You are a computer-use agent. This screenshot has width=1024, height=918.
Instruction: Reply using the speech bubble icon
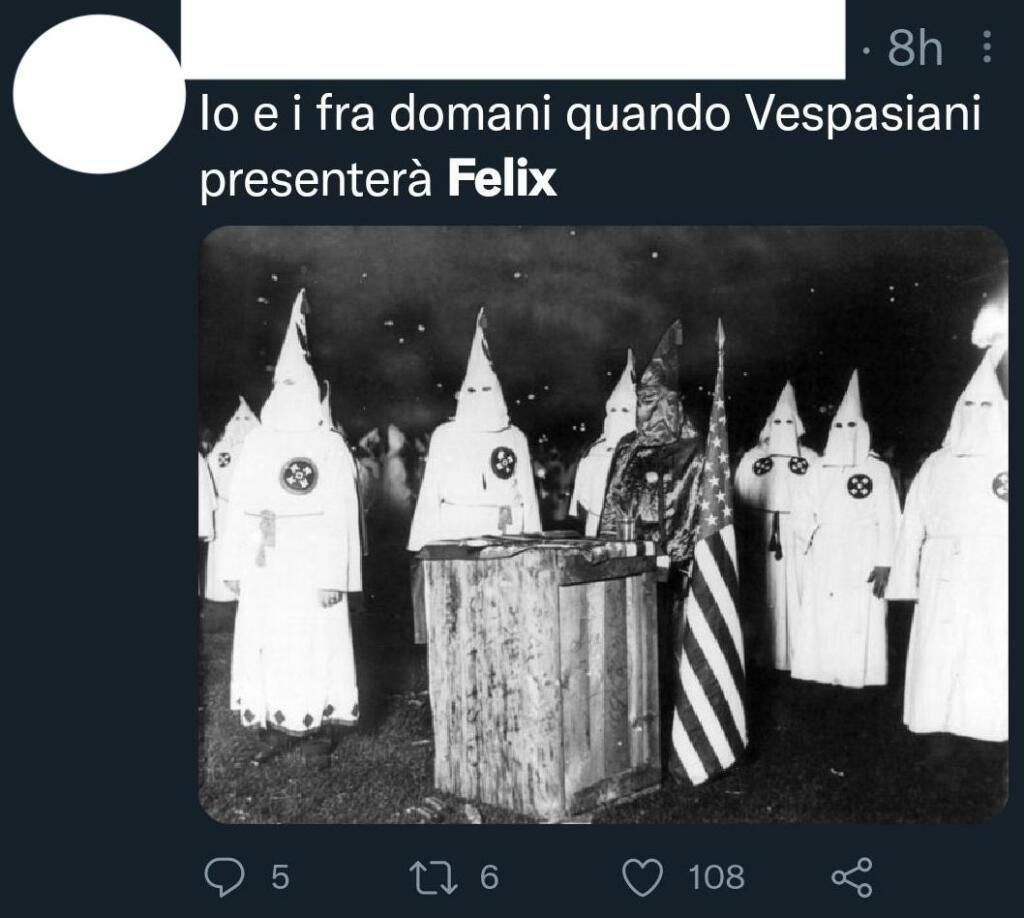point(224,876)
